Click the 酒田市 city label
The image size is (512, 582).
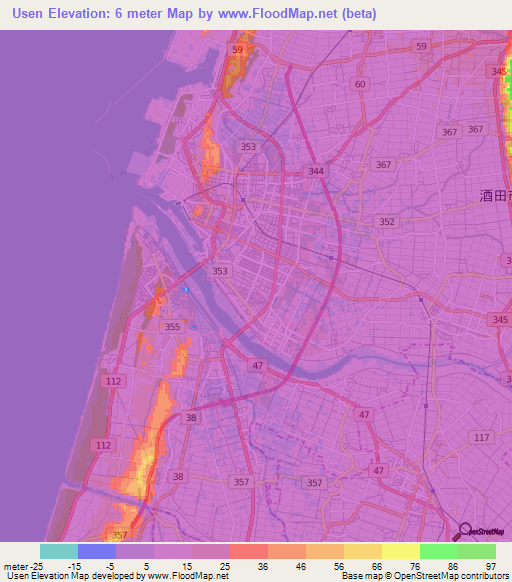(495, 196)
